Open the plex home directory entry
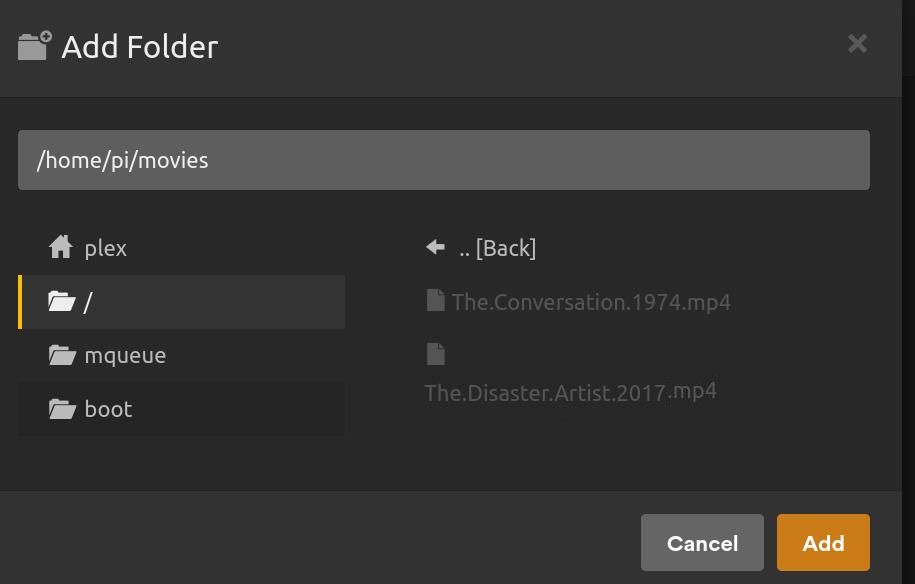Screen dimensions: 915x584 click(x=105, y=248)
